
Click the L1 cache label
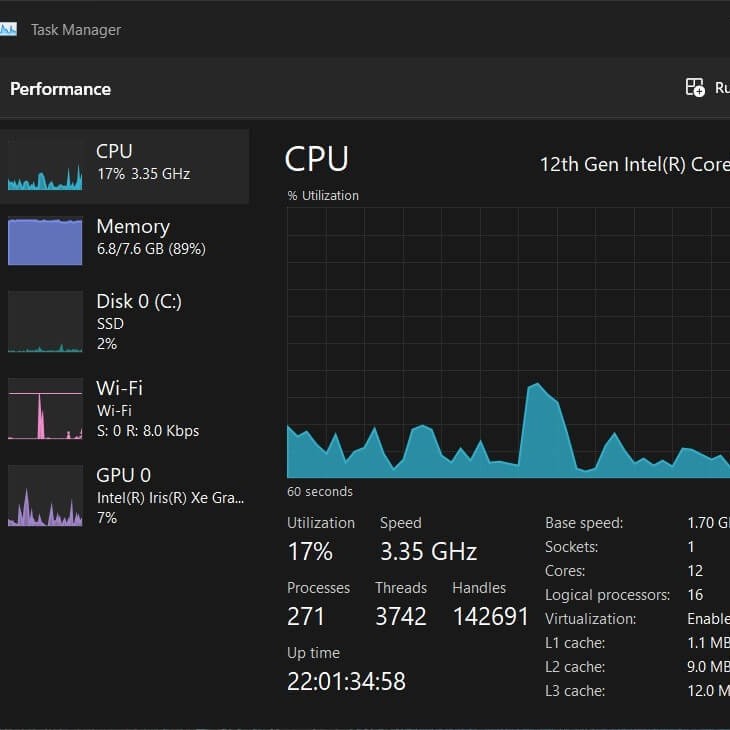[x=575, y=643]
